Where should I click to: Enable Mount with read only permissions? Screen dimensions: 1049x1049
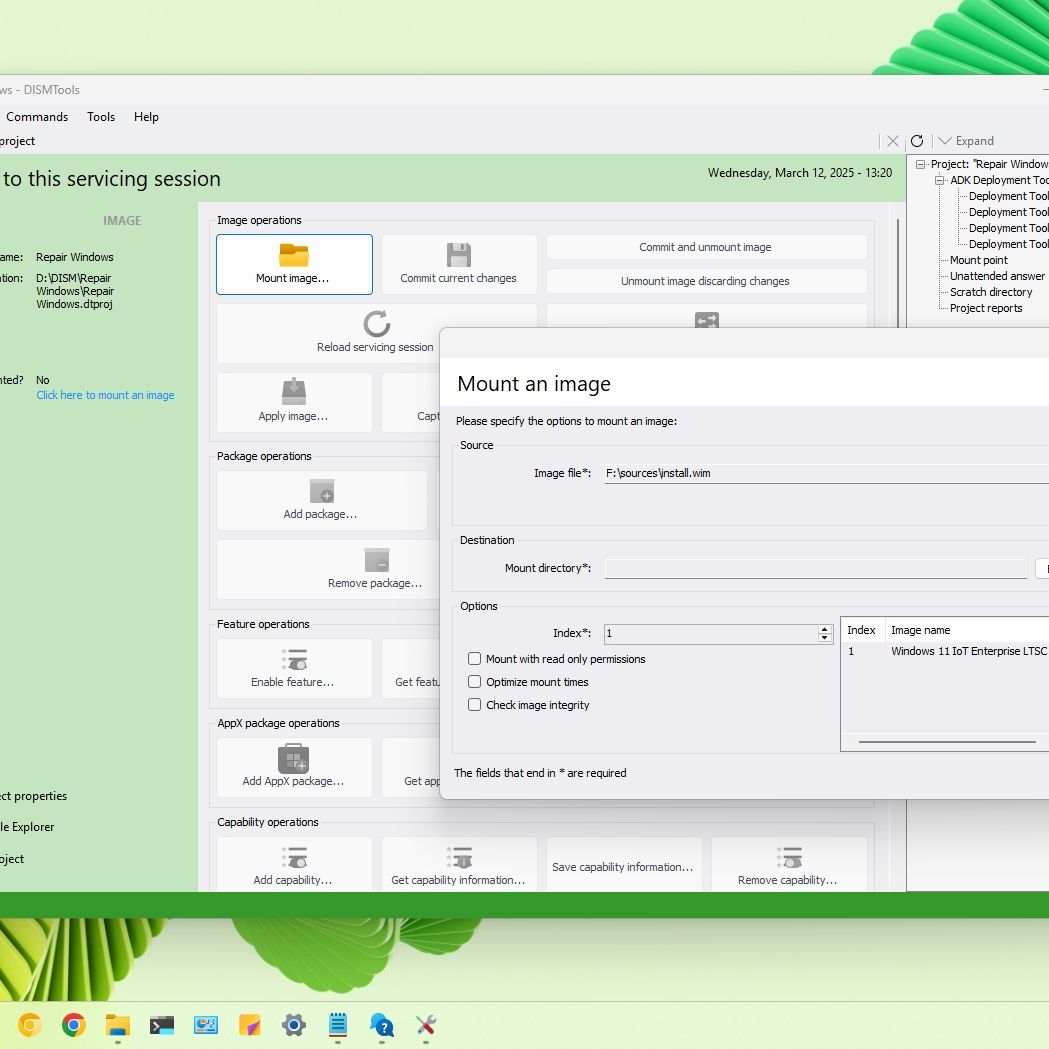[475, 659]
